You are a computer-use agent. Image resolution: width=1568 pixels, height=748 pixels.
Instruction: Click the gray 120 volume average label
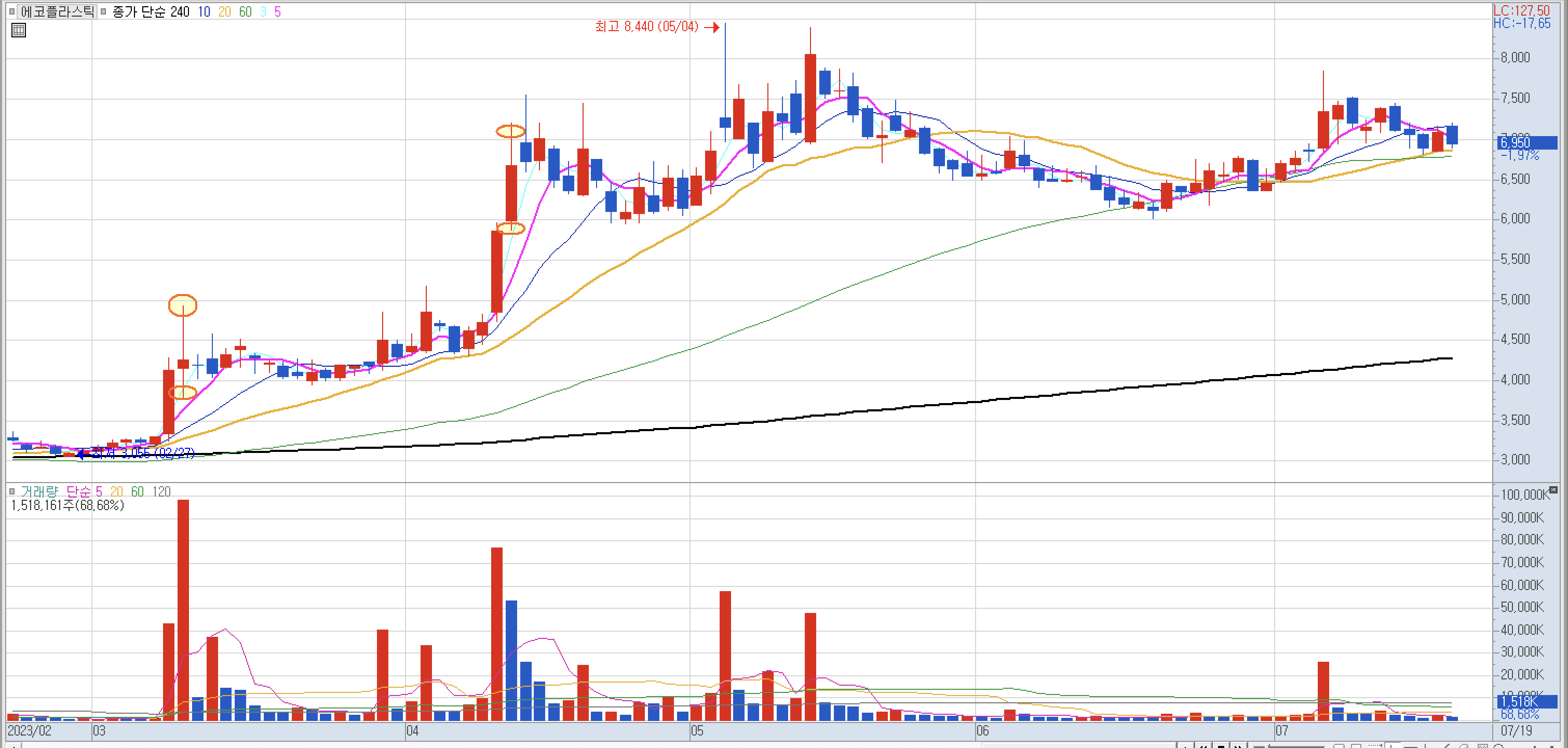pos(161,491)
